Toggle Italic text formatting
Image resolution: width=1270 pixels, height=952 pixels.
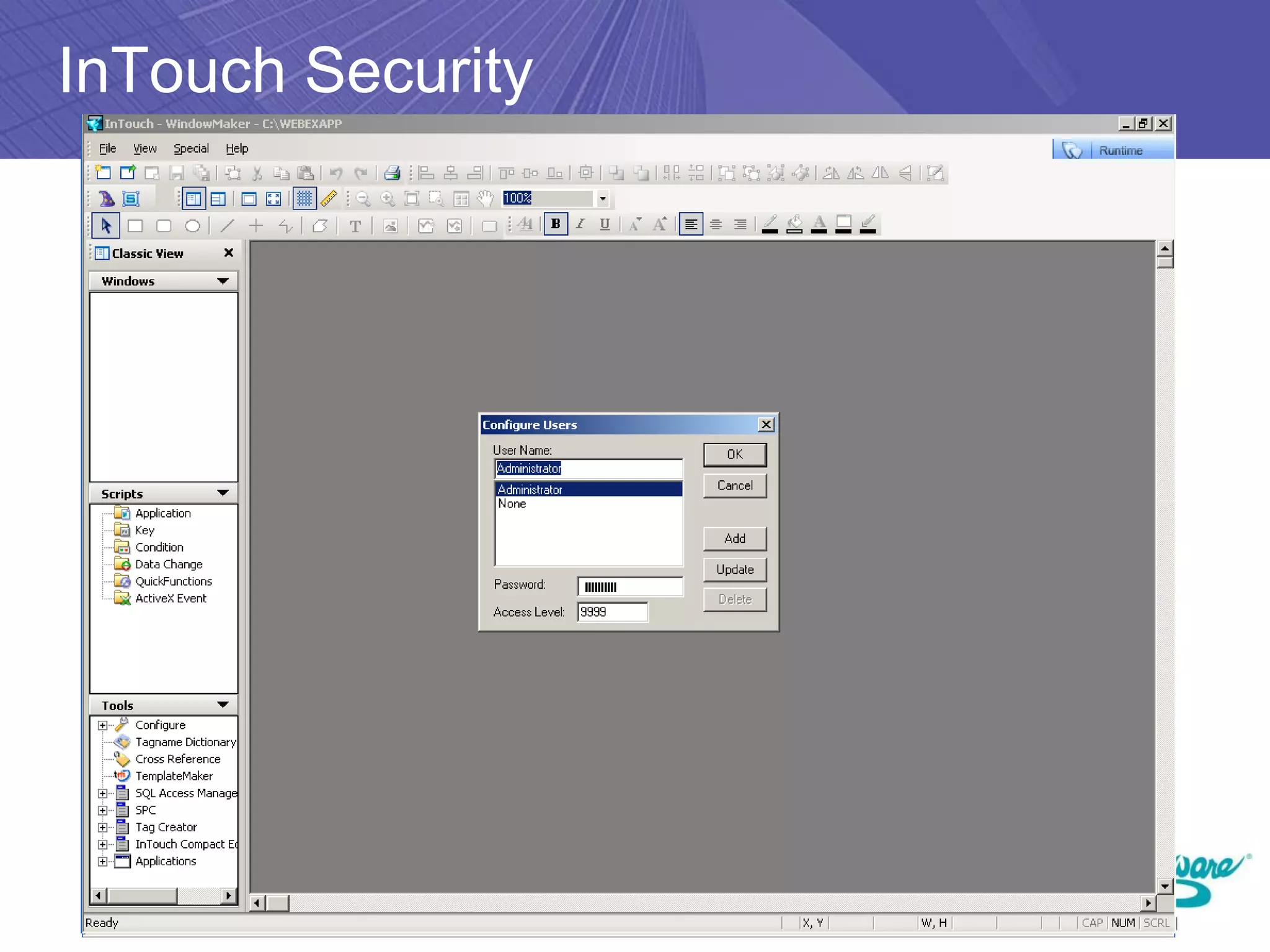(580, 224)
